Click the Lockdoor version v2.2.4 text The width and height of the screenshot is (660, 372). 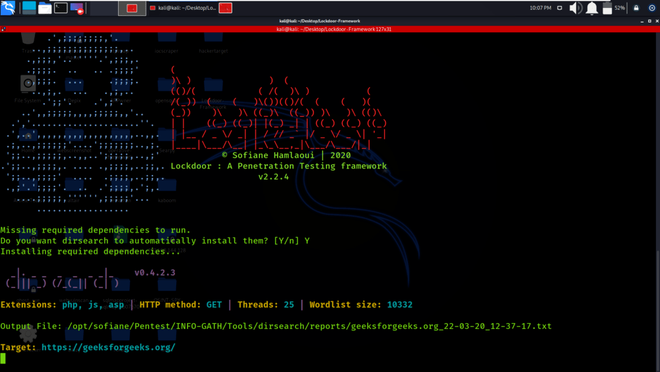[274, 177]
